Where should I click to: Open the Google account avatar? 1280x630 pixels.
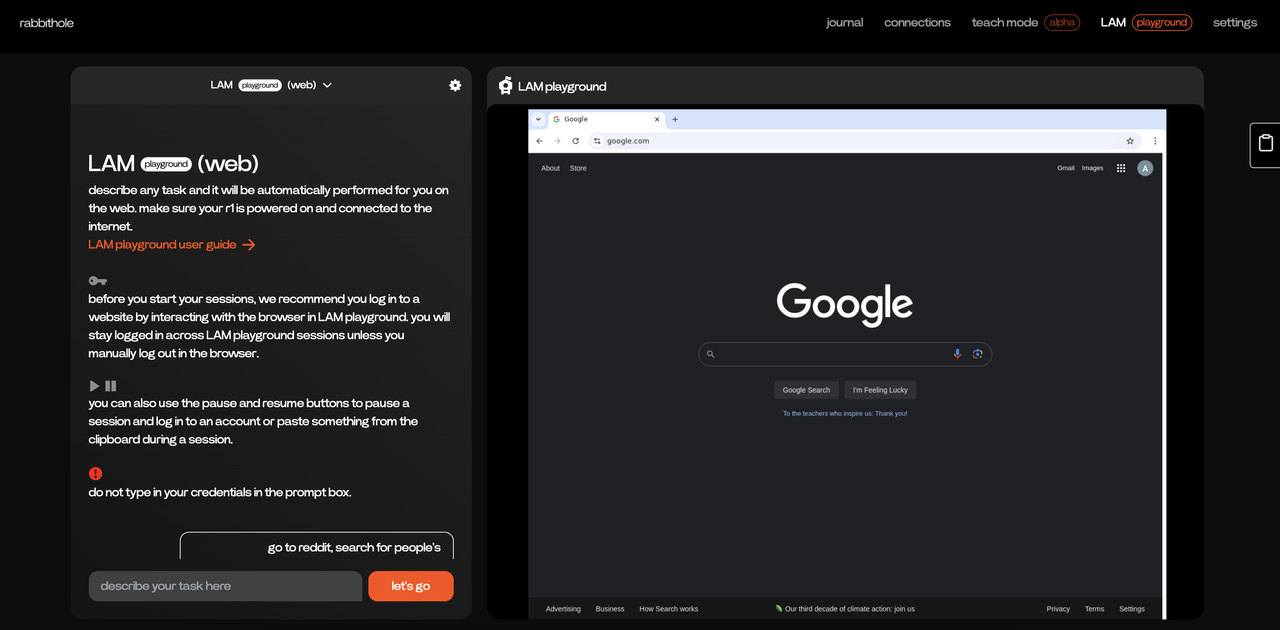tap(1145, 168)
